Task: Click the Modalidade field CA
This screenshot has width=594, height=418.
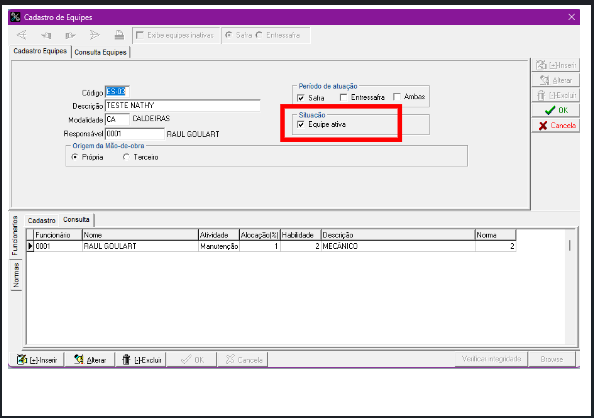Action: [117, 119]
